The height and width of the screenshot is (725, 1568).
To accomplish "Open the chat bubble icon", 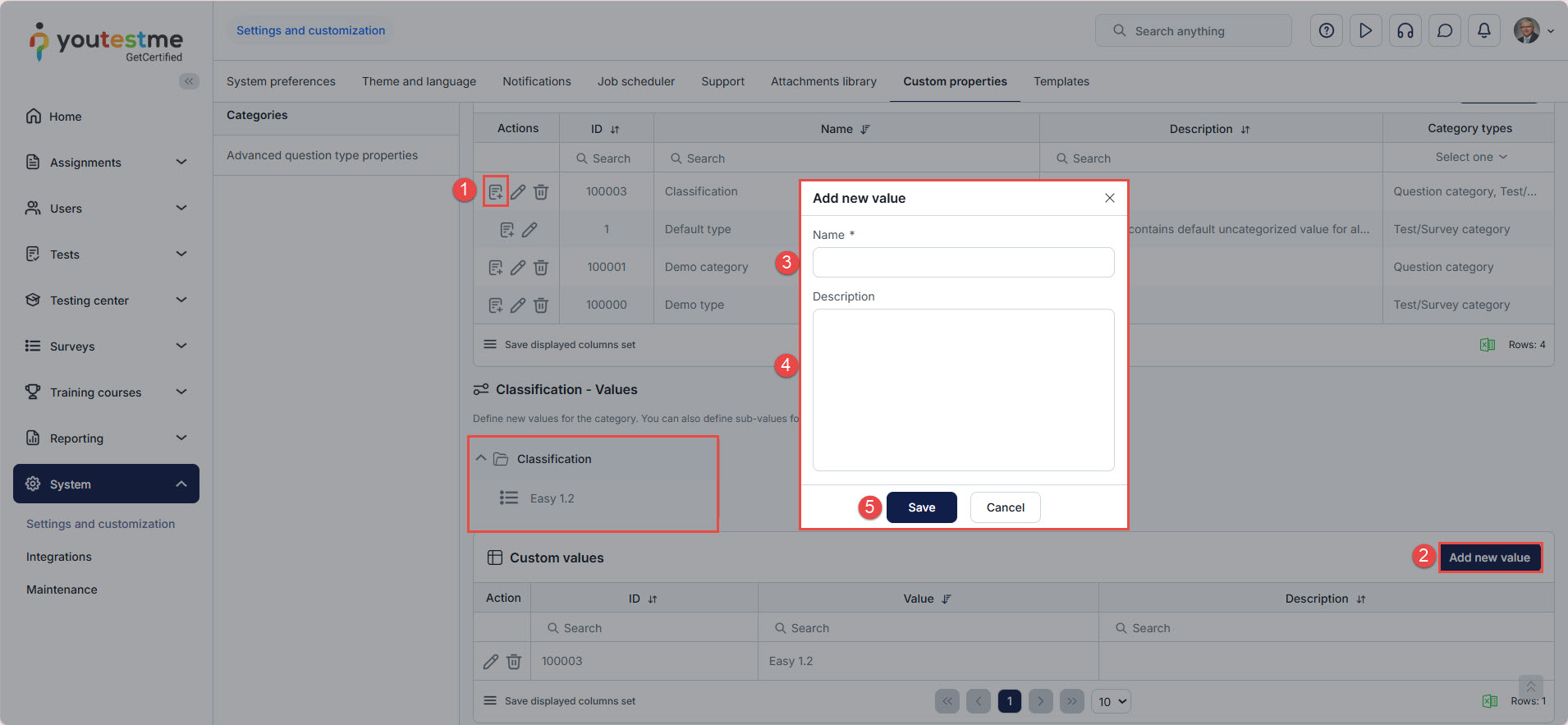I will (x=1444, y=31).
